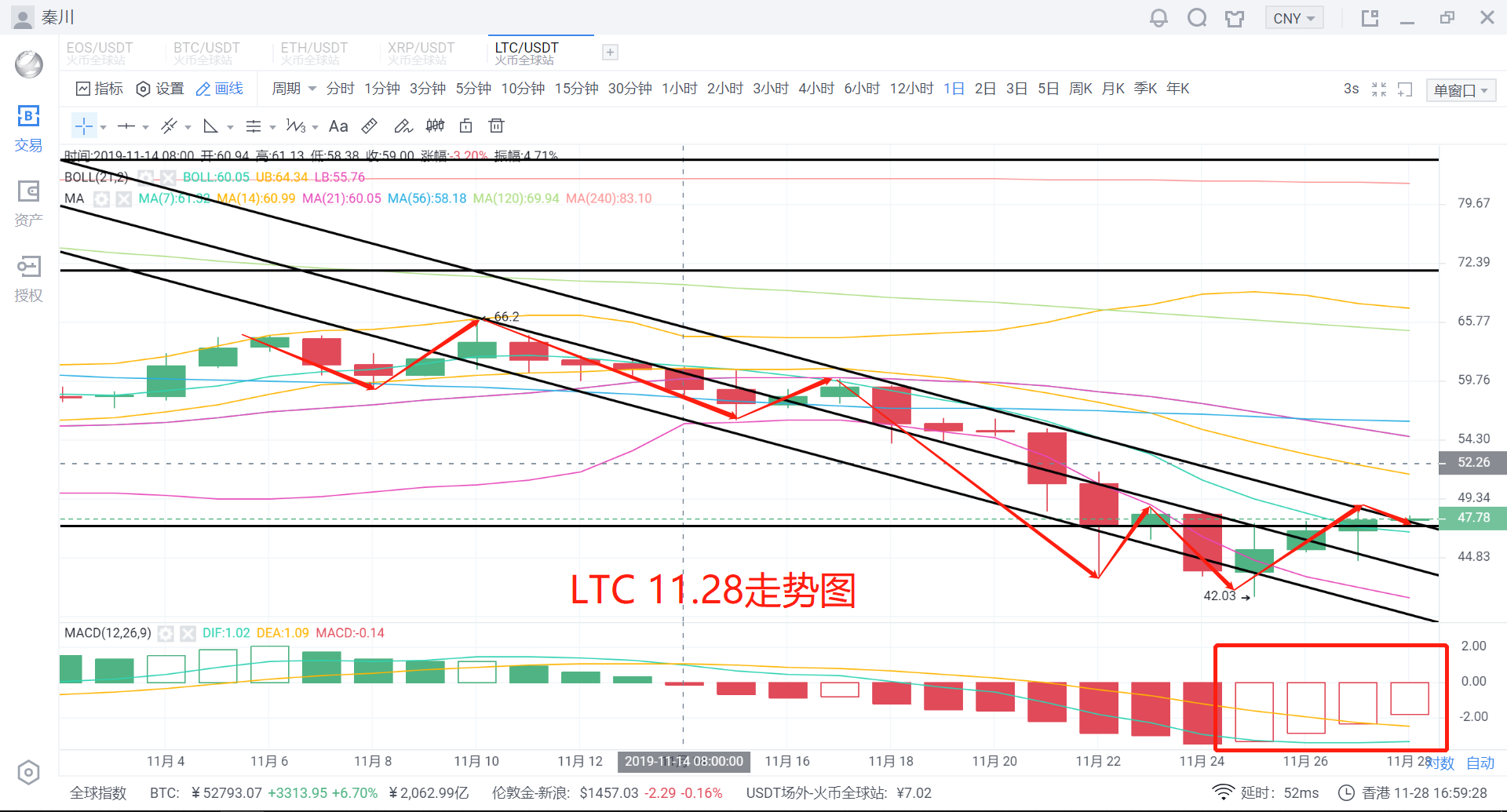Select the freehand pen brush tool
Viewport: 1507px width, 812px height.
[403, 126]
